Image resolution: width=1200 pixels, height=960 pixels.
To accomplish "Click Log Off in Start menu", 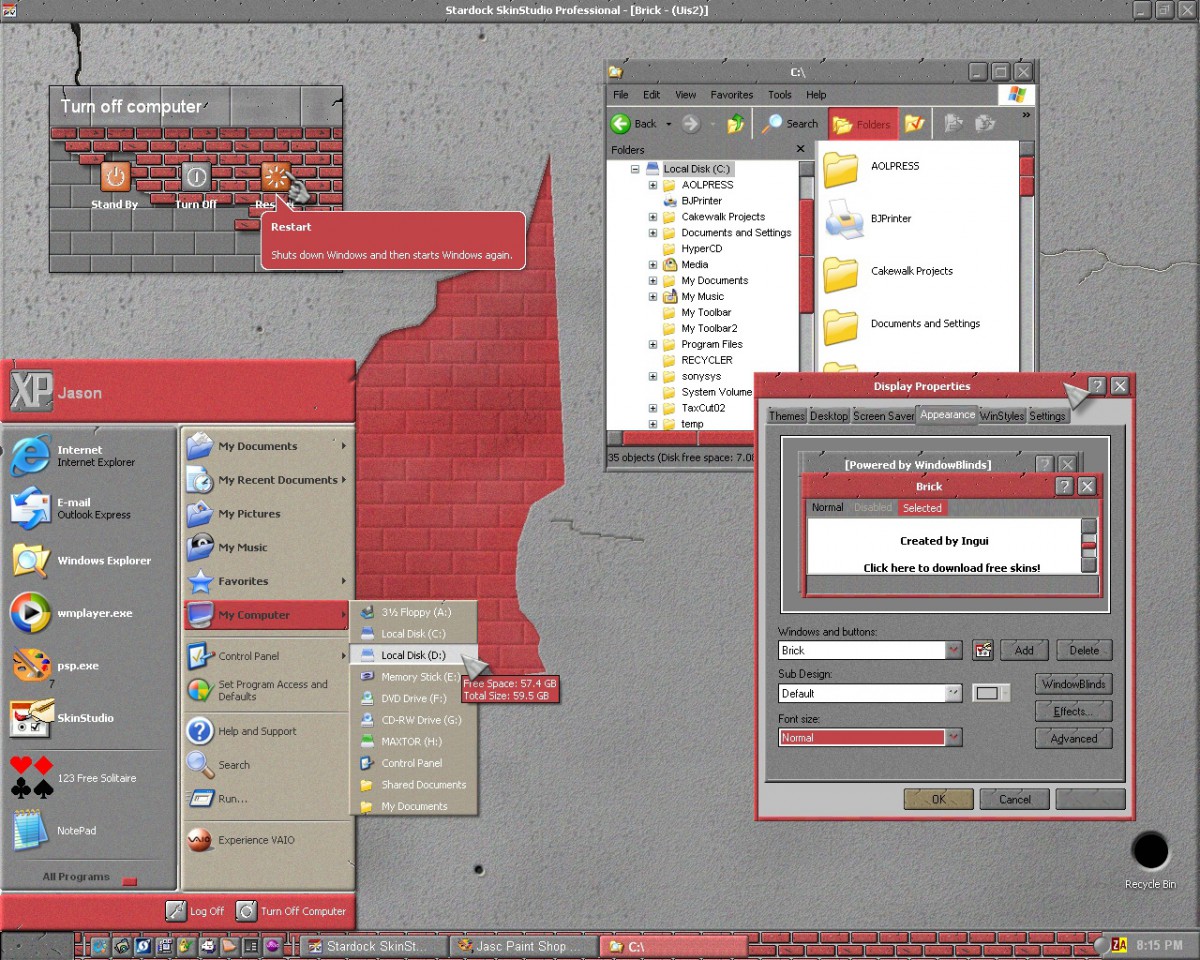I will (x=196, y=911).
